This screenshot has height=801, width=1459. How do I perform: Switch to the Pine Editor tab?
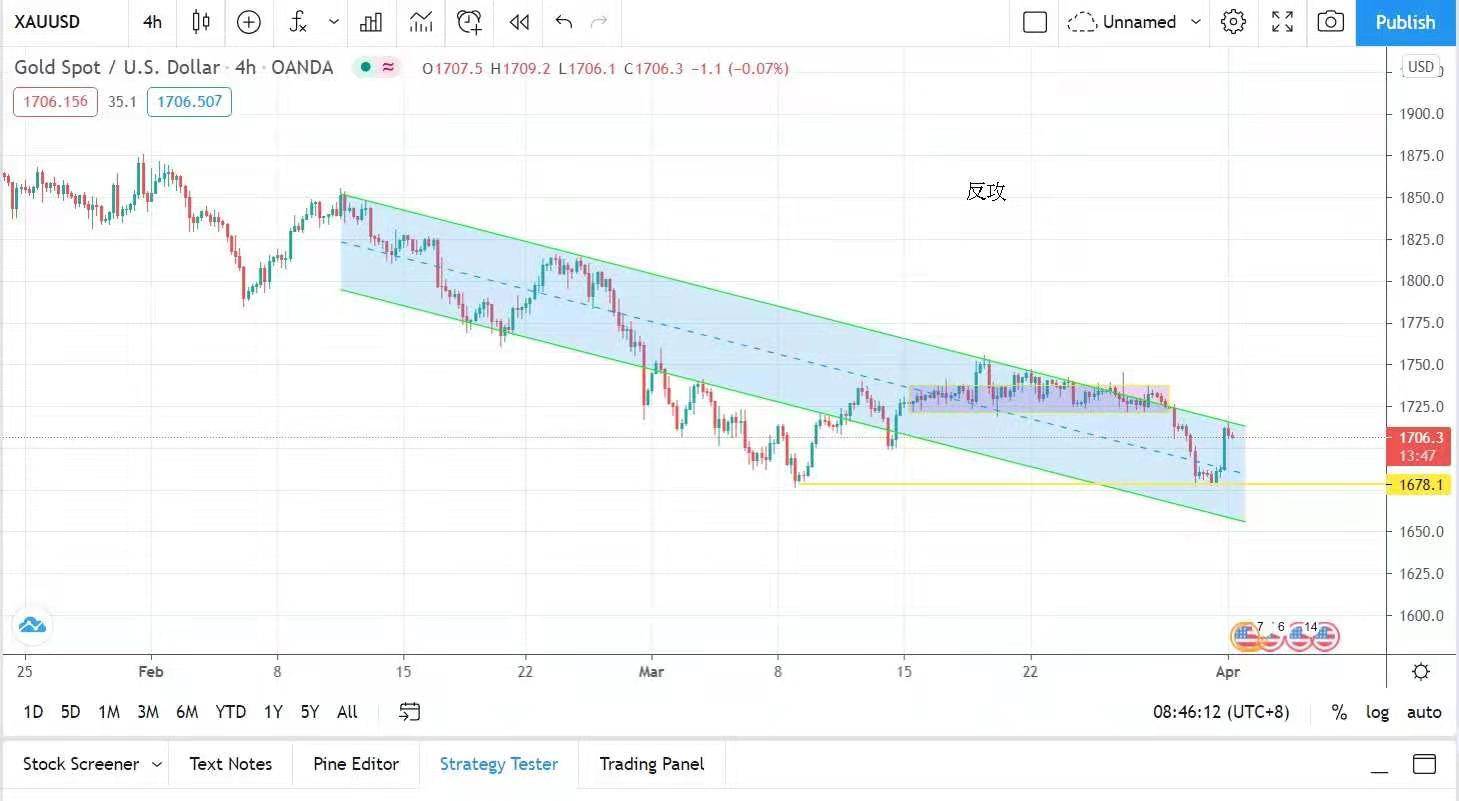tap(355, 764)
